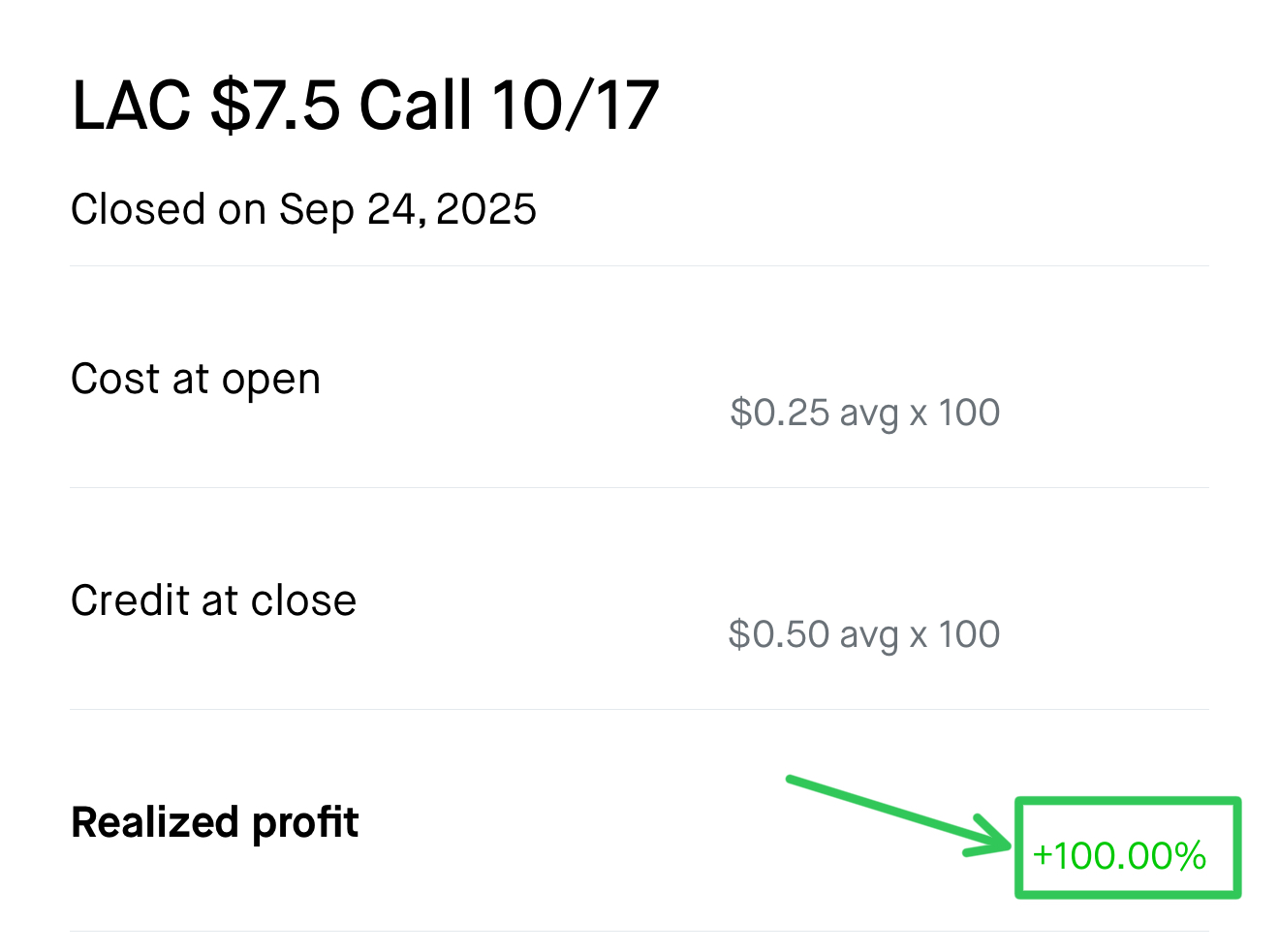Click the $0.25 avg x 100 value
1279x952 pixels.
point(864,413)
